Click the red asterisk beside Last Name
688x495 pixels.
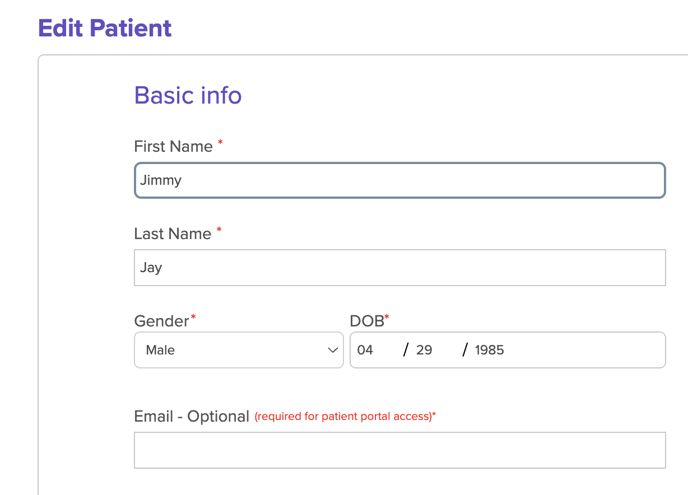click(219, 230)
